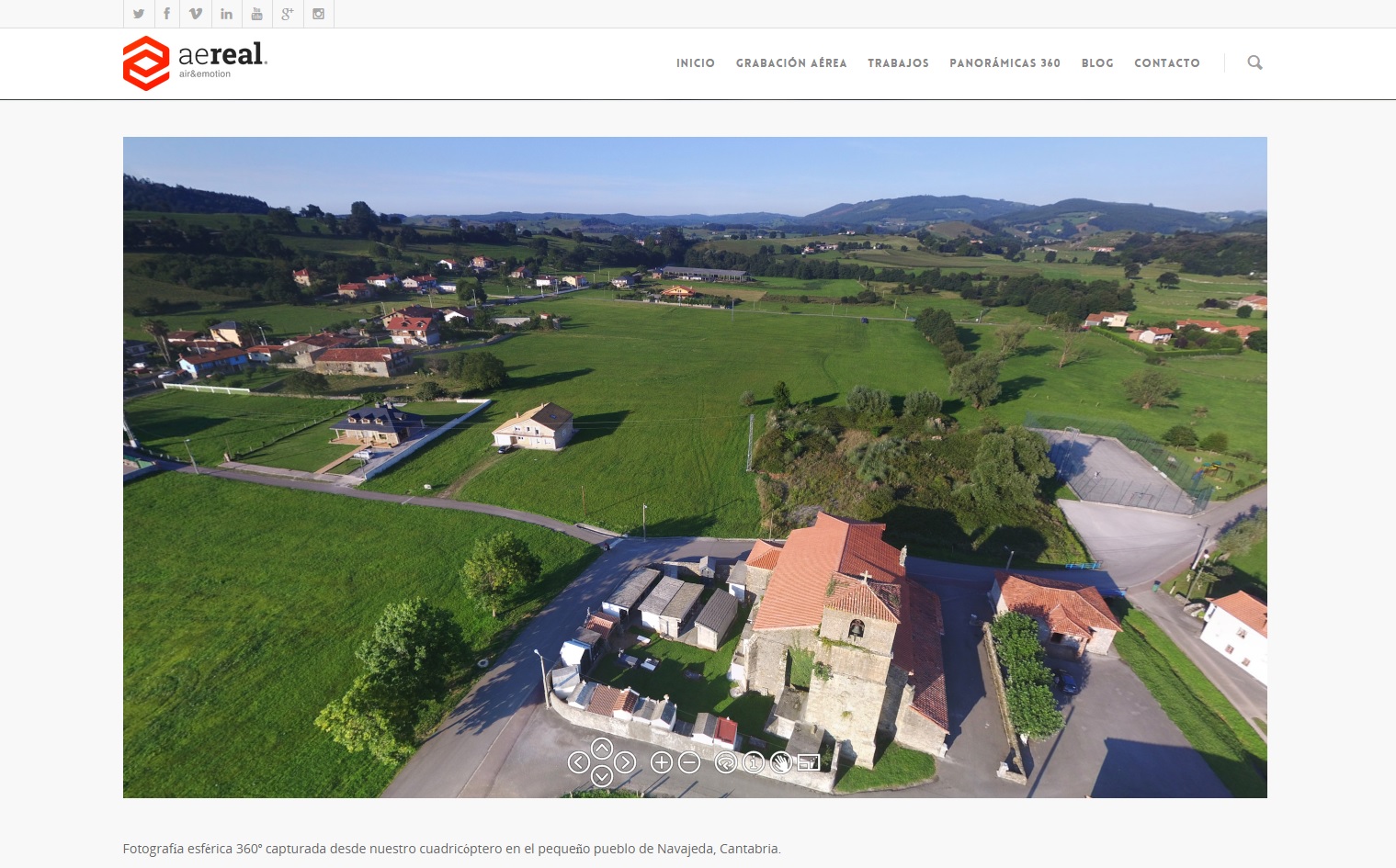Open the Instagram social link

[318, 14]
